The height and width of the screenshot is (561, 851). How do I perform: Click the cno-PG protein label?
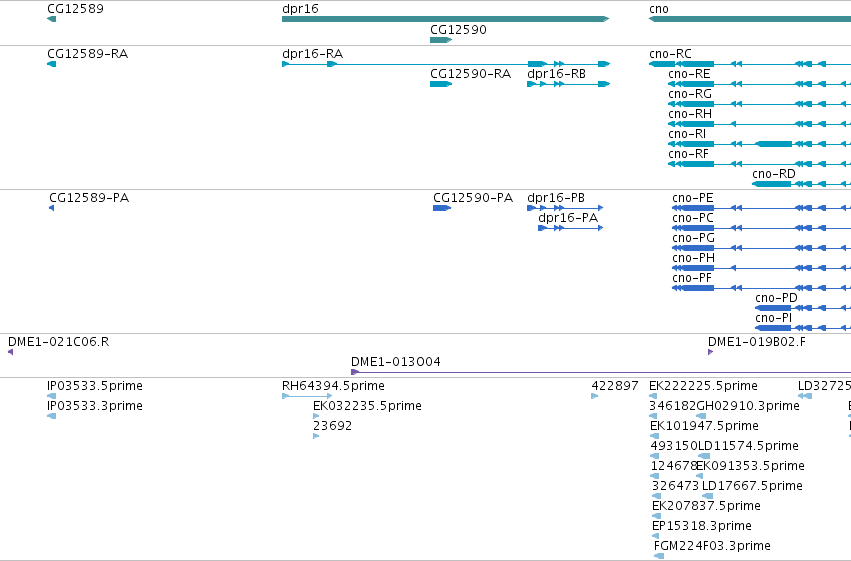coord(693,238)
